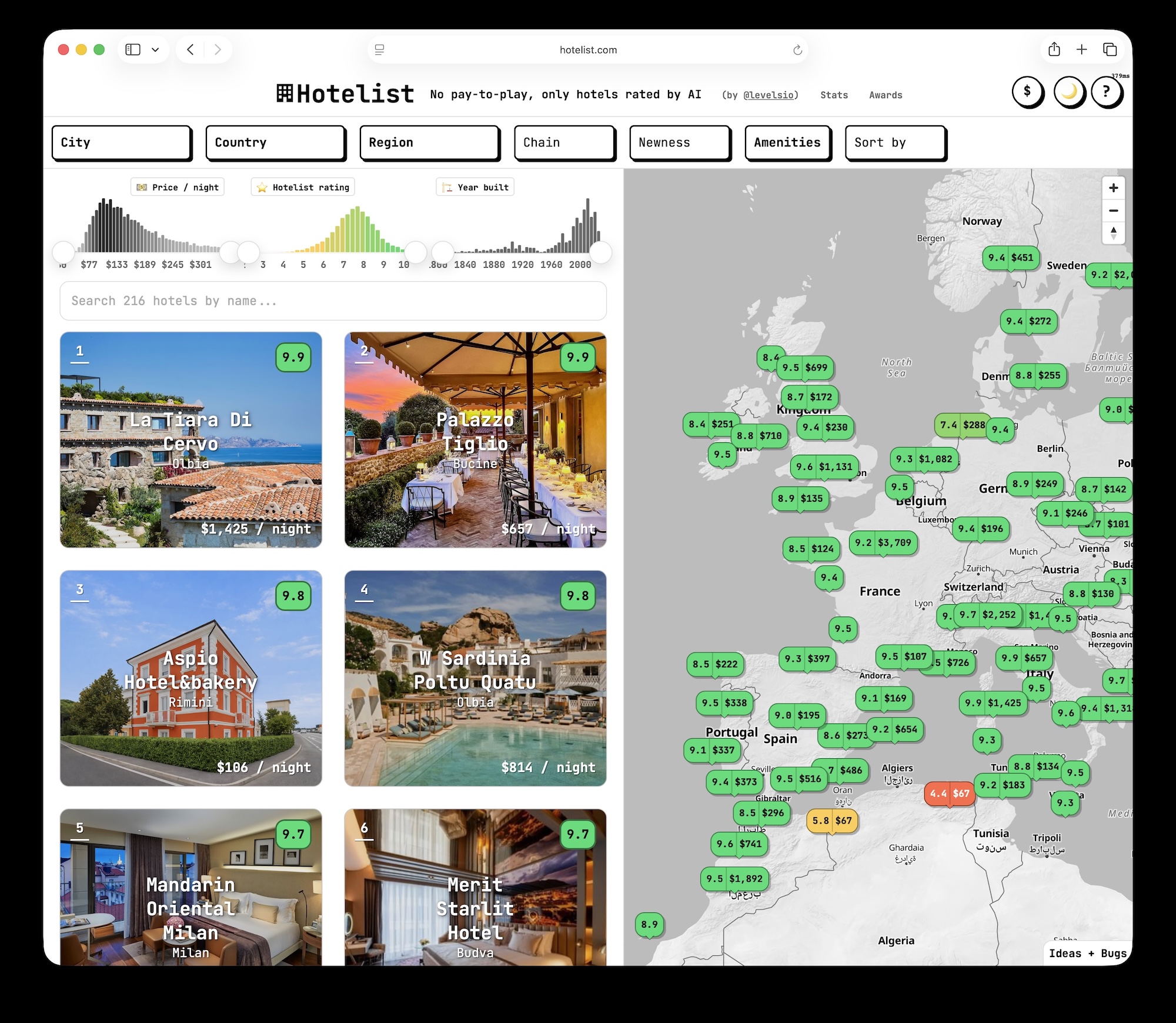Image resolution: width=1176 pixels, height=1023 pixels.
Task: Open the Amenities filter dropdown
Action: pos(788,143)
